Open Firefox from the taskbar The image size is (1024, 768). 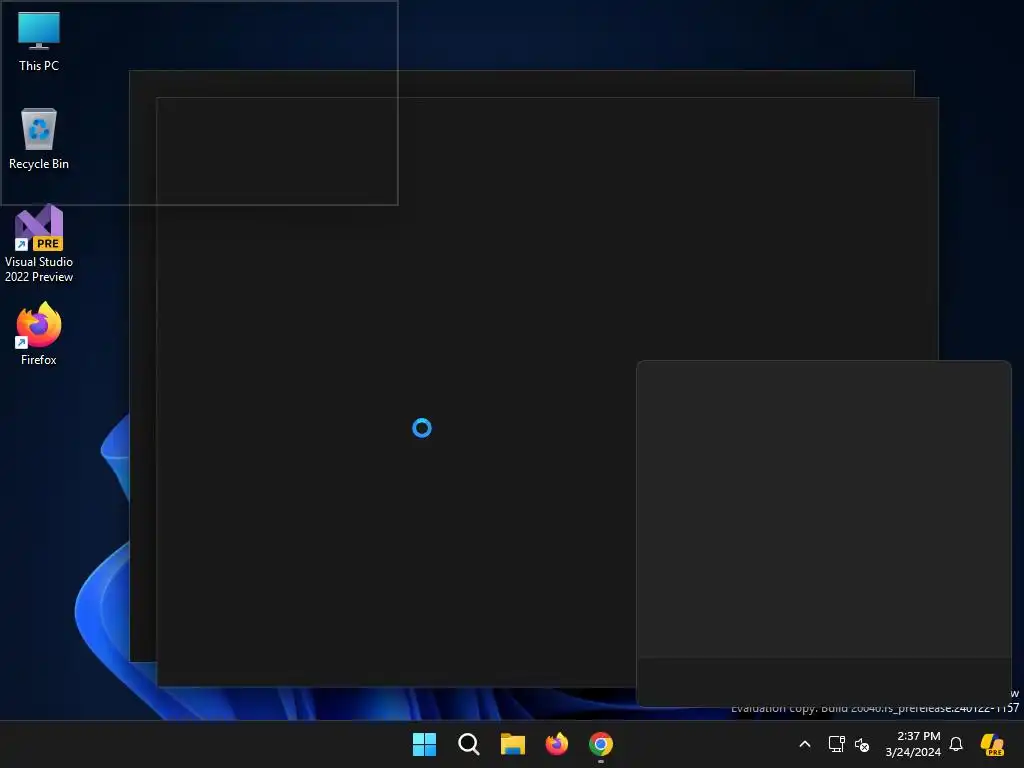click(557, 744)
